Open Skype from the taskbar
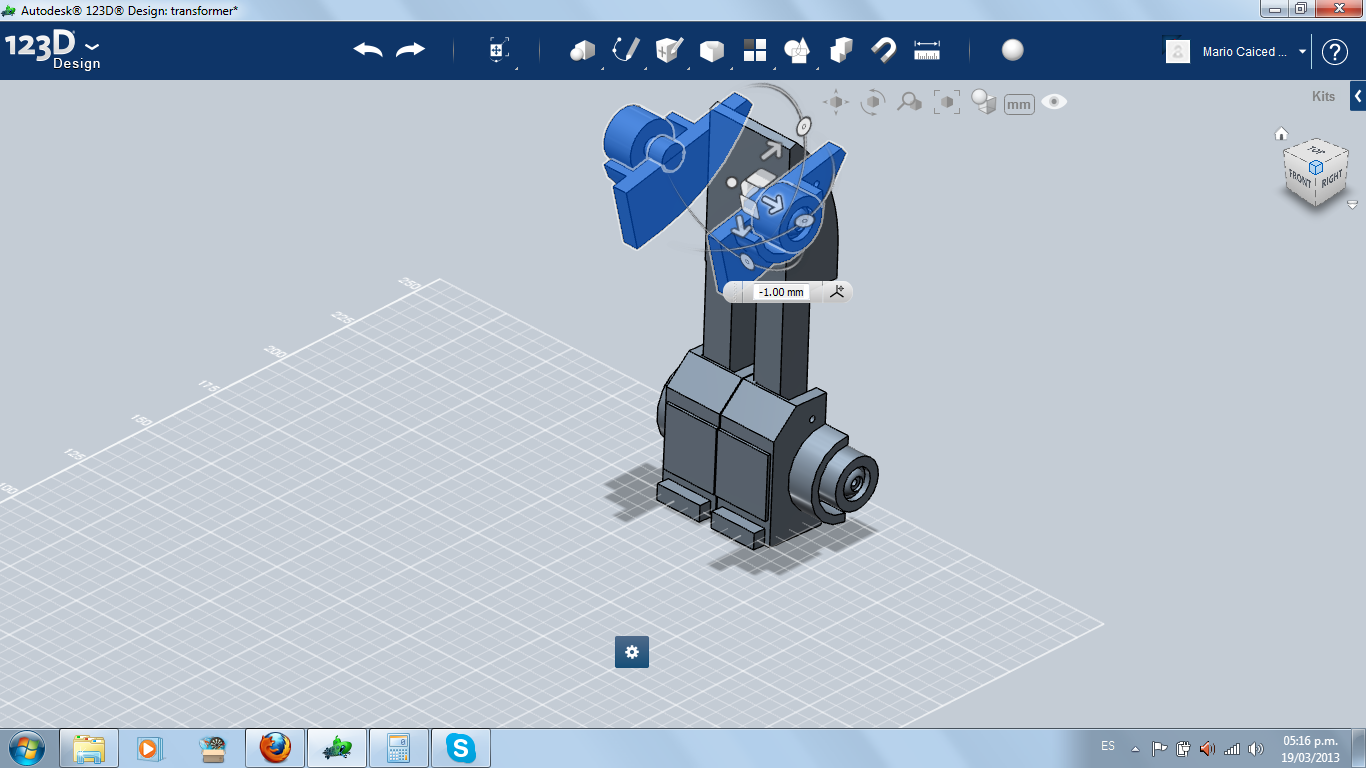This screenshot has height=768, width=1366. click(x=460, y=748)
